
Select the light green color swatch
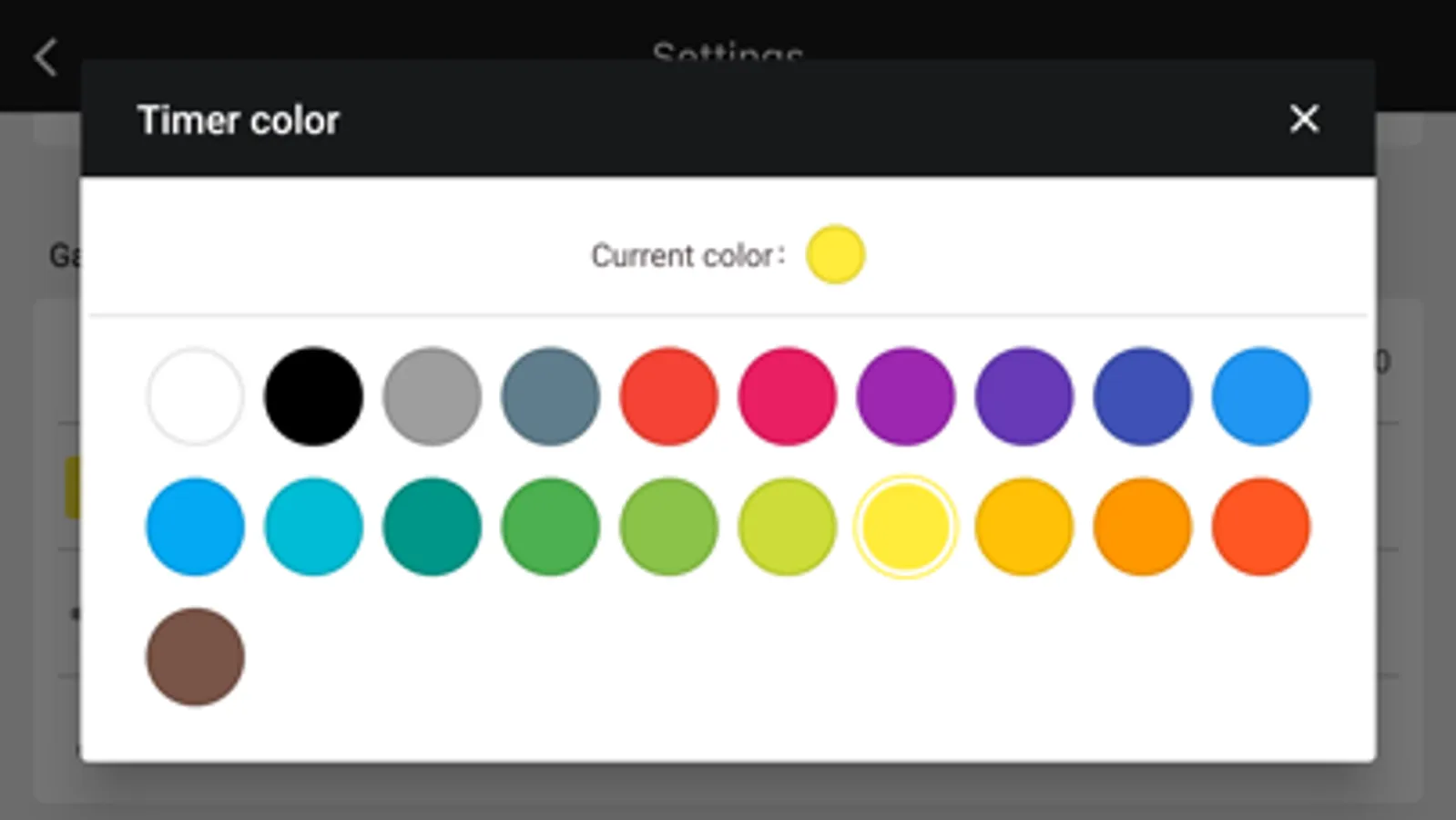point(668,527)
